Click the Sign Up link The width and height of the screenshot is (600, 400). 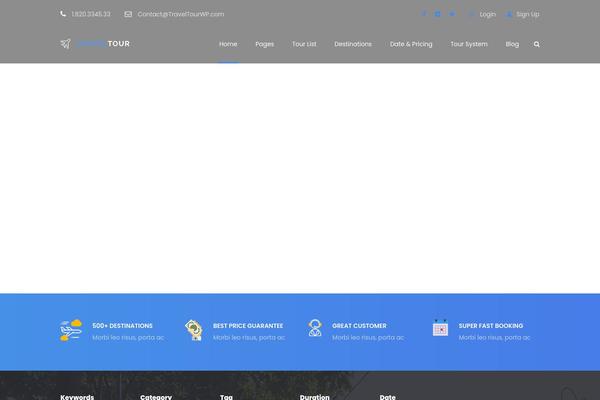527,14
